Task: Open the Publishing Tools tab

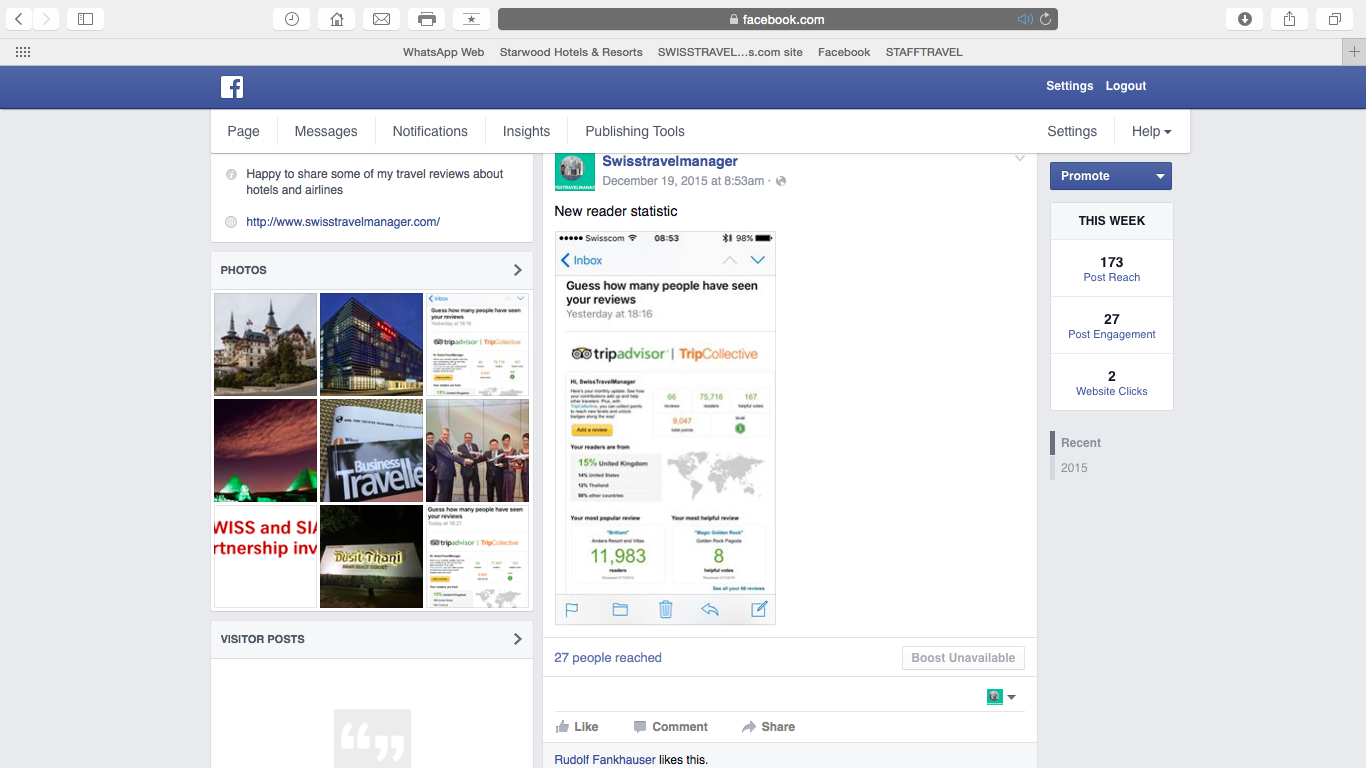Action: pyautogui.click(x=635, y=131)
